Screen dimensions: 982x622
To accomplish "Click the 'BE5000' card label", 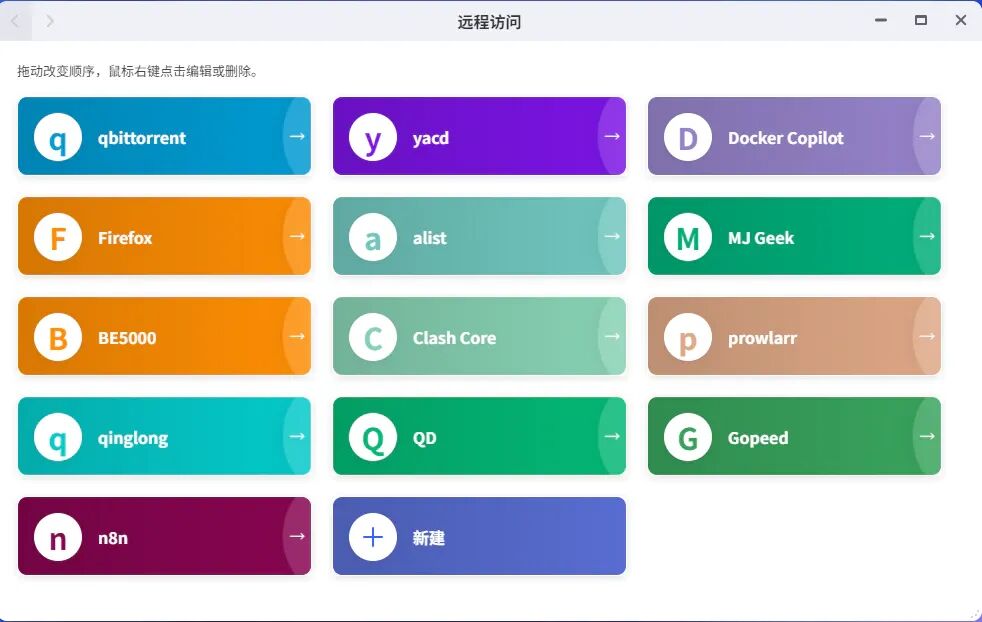I will click(127, 338).
